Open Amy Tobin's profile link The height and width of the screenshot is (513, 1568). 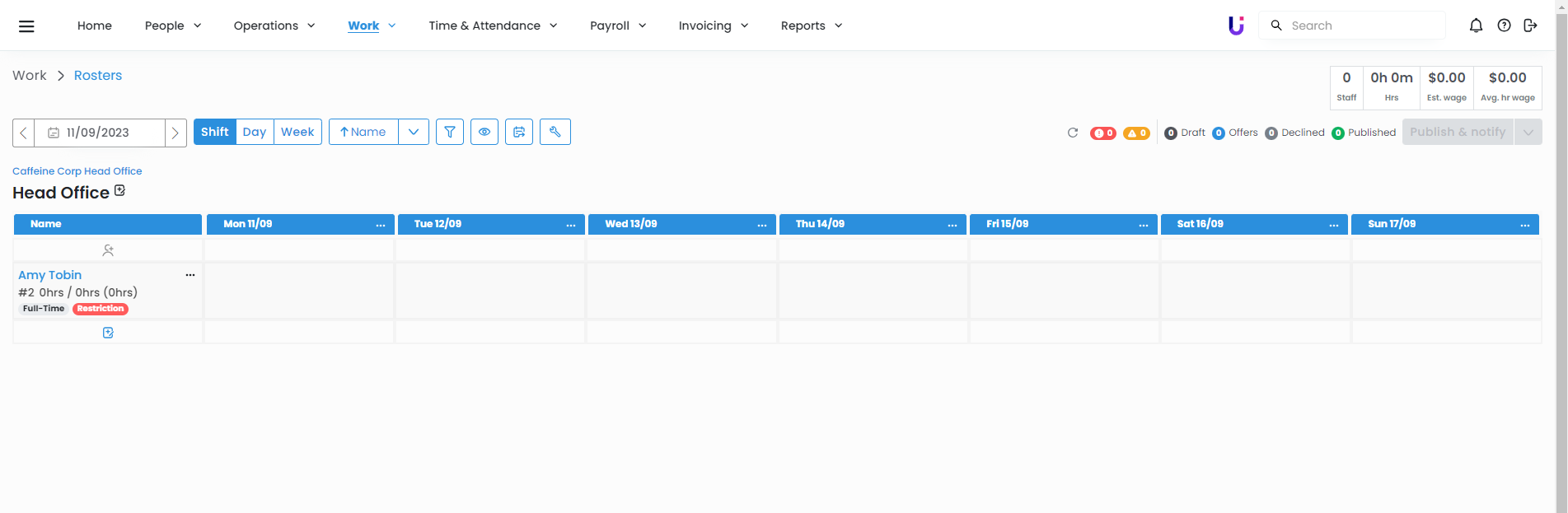pyautogui.click(x=50, y=275)
